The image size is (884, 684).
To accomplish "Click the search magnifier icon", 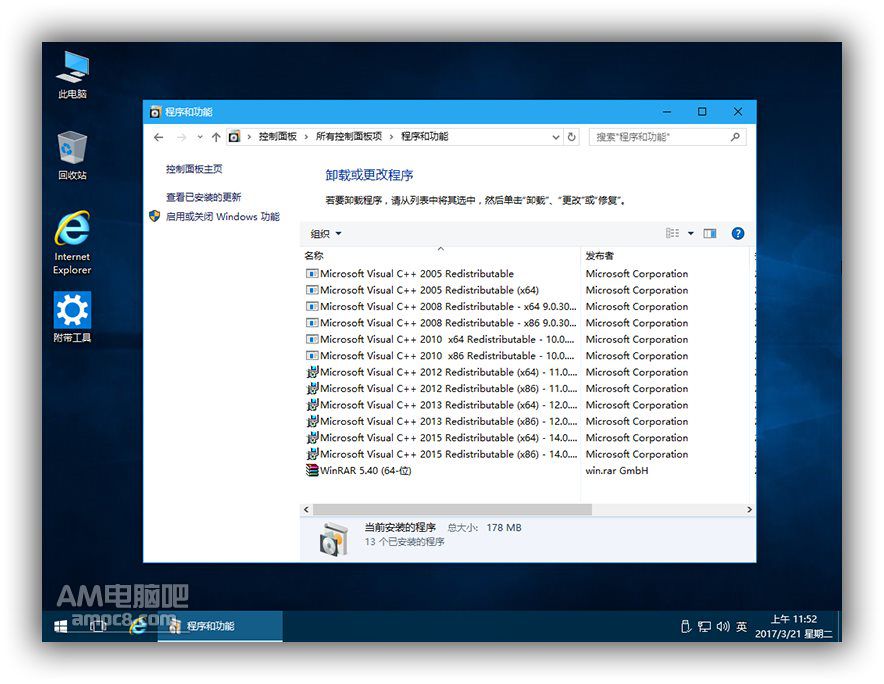I will [735, 137].
